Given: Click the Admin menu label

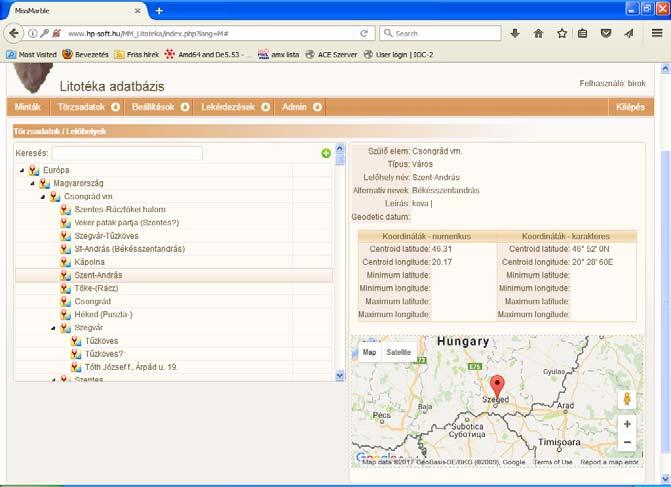Looking at the screenshot, I should point(294,107).
